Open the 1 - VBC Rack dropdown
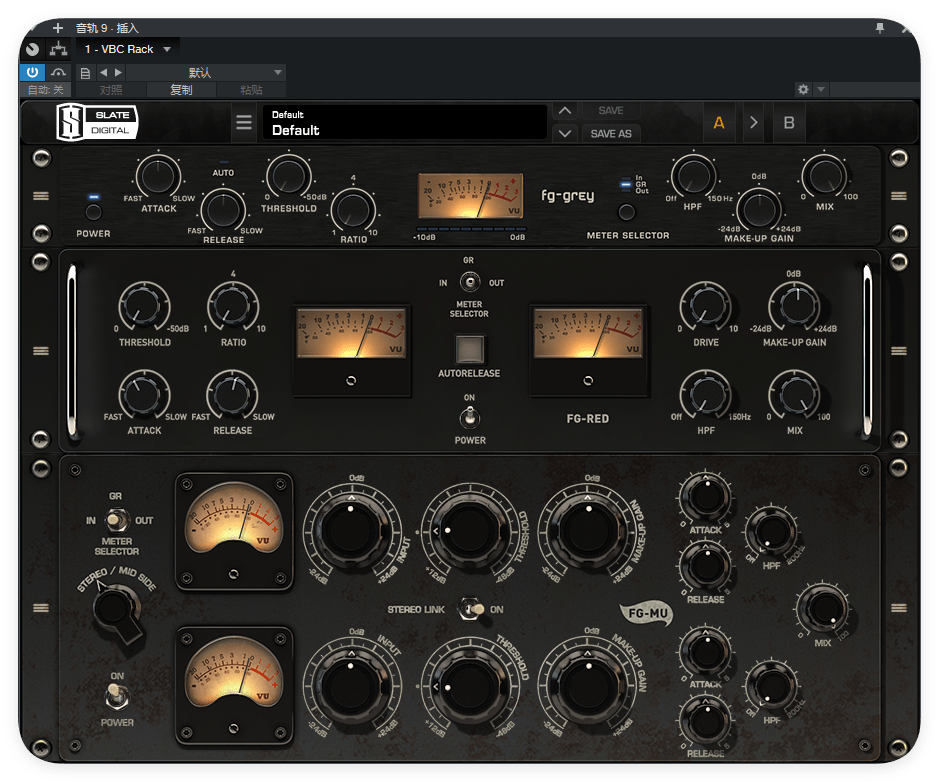This screenshot has width=939, height=782. point(128,49)
